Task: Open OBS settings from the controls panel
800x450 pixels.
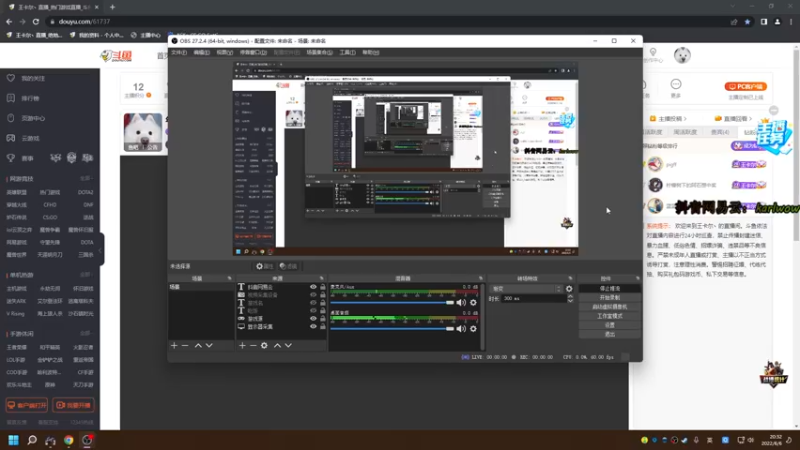Action: pyautogui.click(x=610, y=326)
